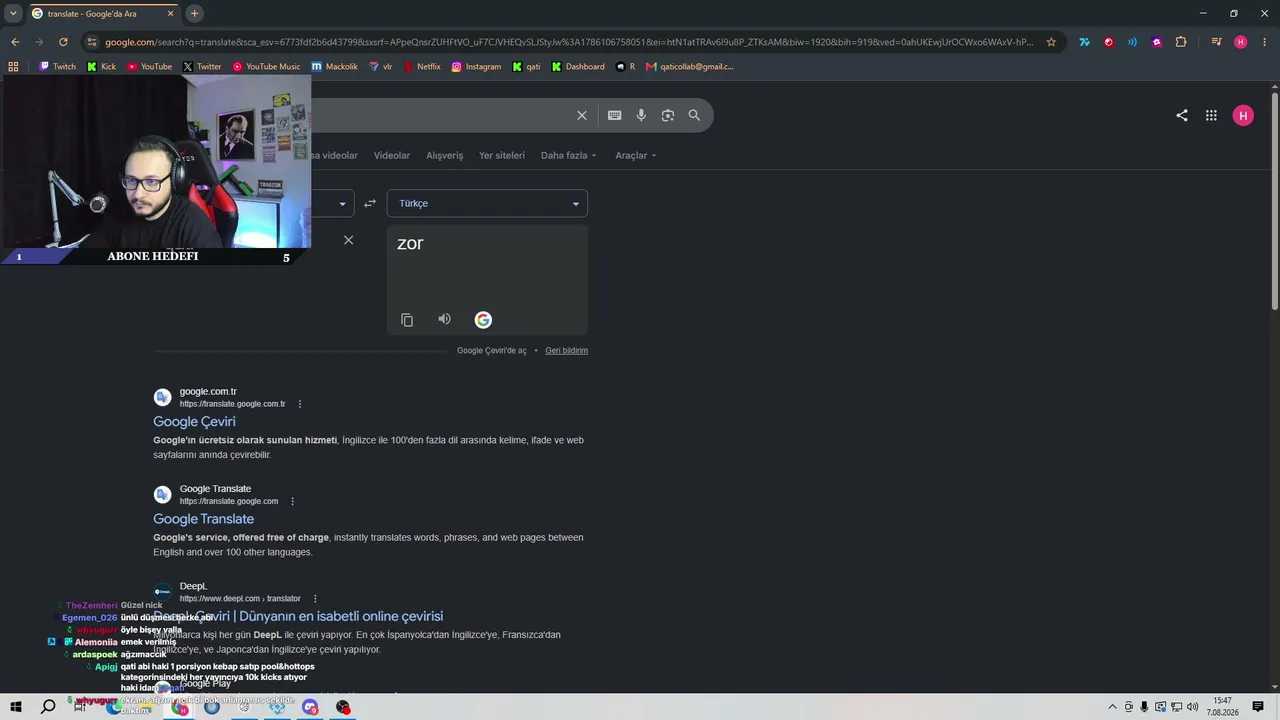Open the qaticollab Gmail bookmark
Screen dimensions: 1280x720
point(689,67)
